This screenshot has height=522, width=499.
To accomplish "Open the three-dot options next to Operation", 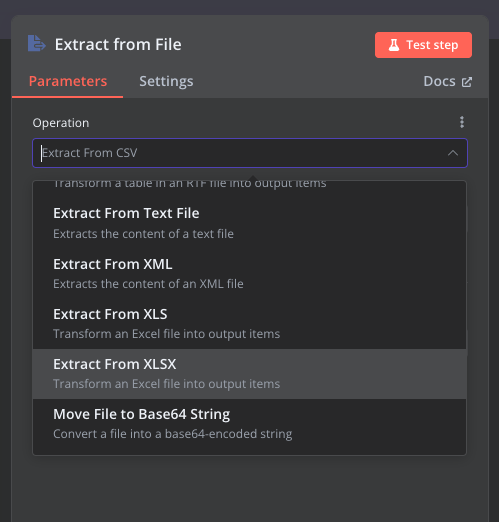I will click(x=462, y=122).
